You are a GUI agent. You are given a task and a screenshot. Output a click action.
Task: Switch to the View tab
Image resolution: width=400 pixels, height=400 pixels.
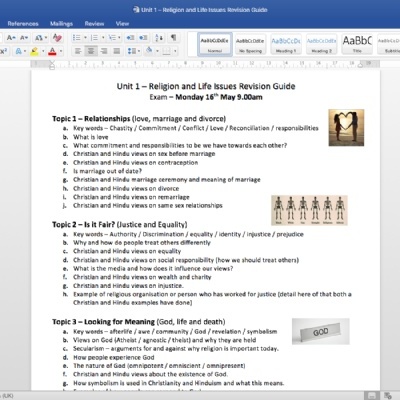pos(122,24)
